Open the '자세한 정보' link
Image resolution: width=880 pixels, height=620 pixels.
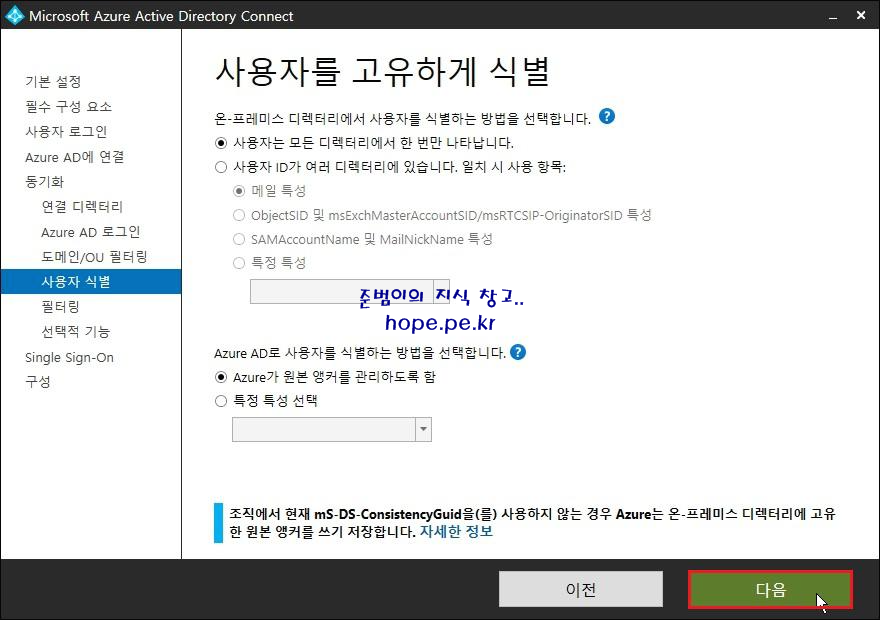point(456,531)
